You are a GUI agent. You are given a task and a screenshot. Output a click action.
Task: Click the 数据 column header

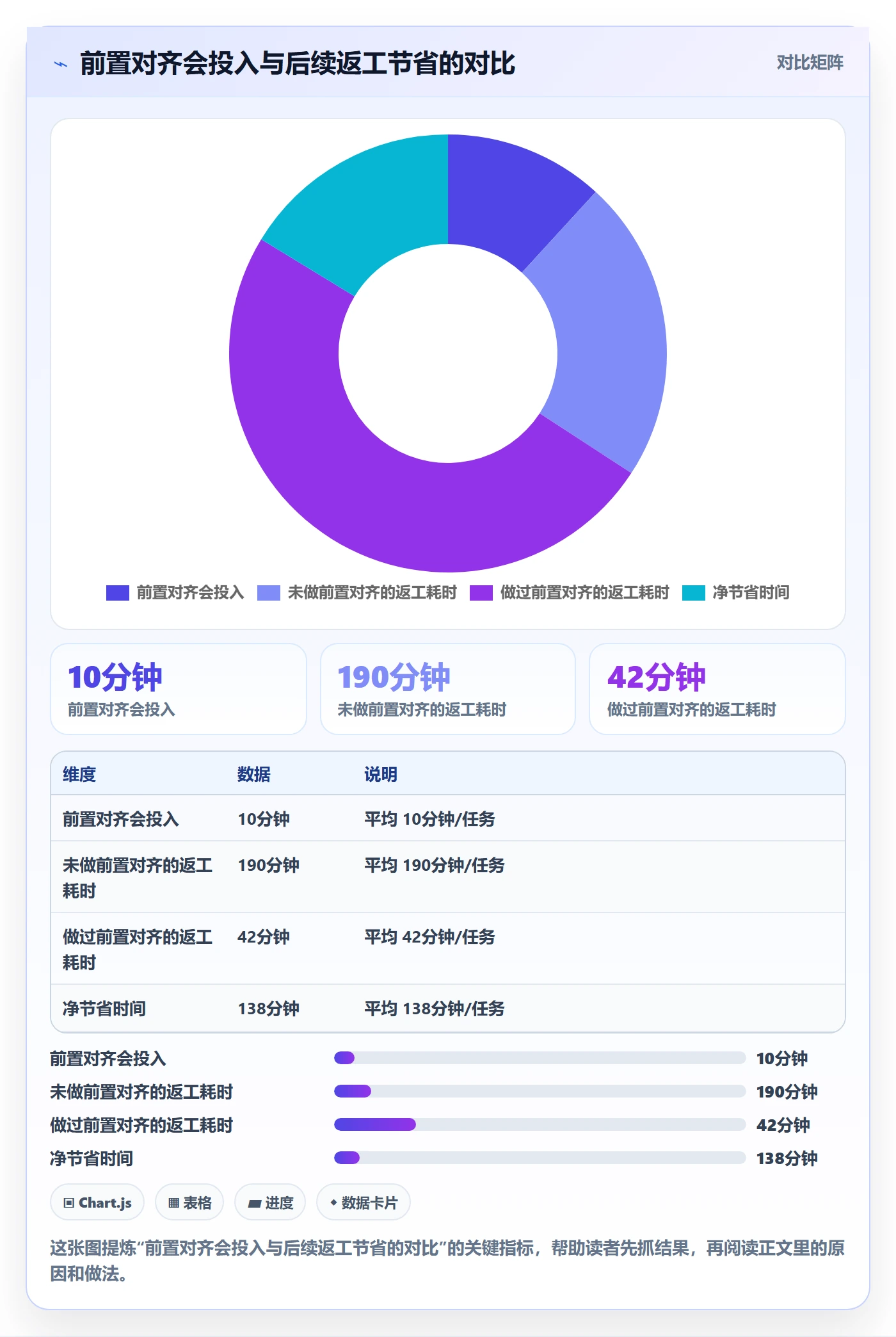pos(254,774)
